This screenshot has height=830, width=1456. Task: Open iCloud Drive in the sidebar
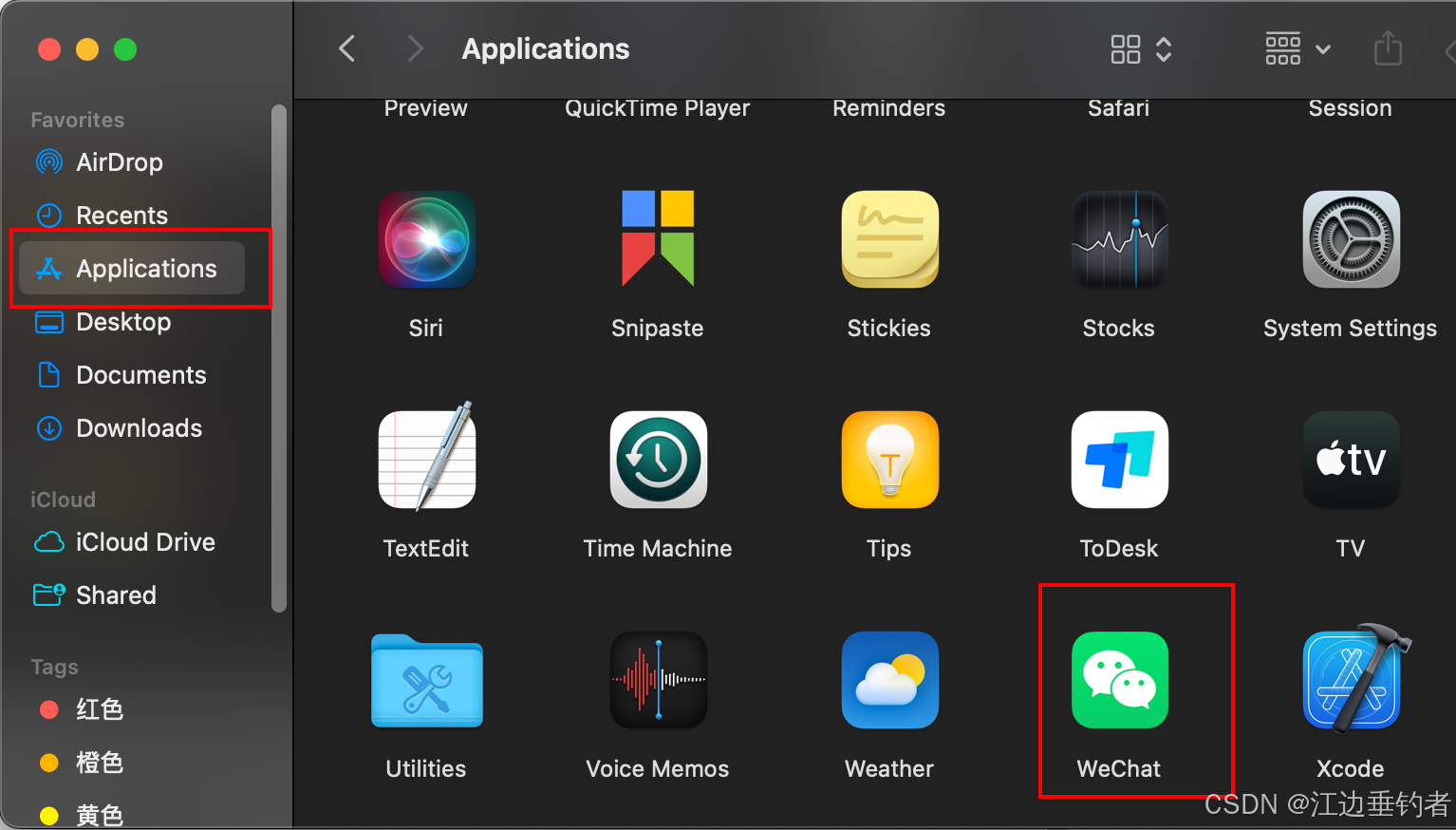point(132,542)
